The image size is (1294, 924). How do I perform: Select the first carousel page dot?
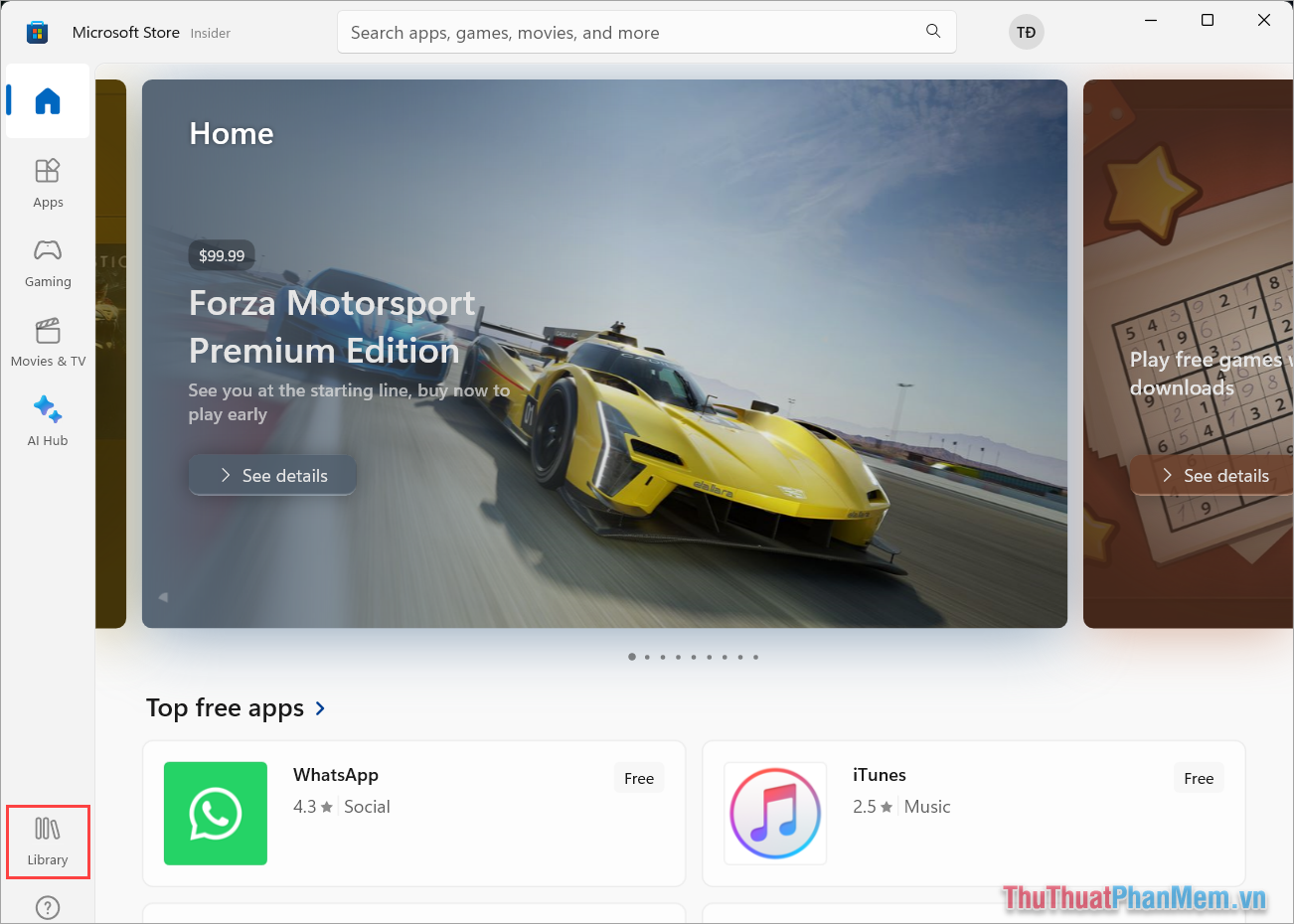tap(632, 657)
